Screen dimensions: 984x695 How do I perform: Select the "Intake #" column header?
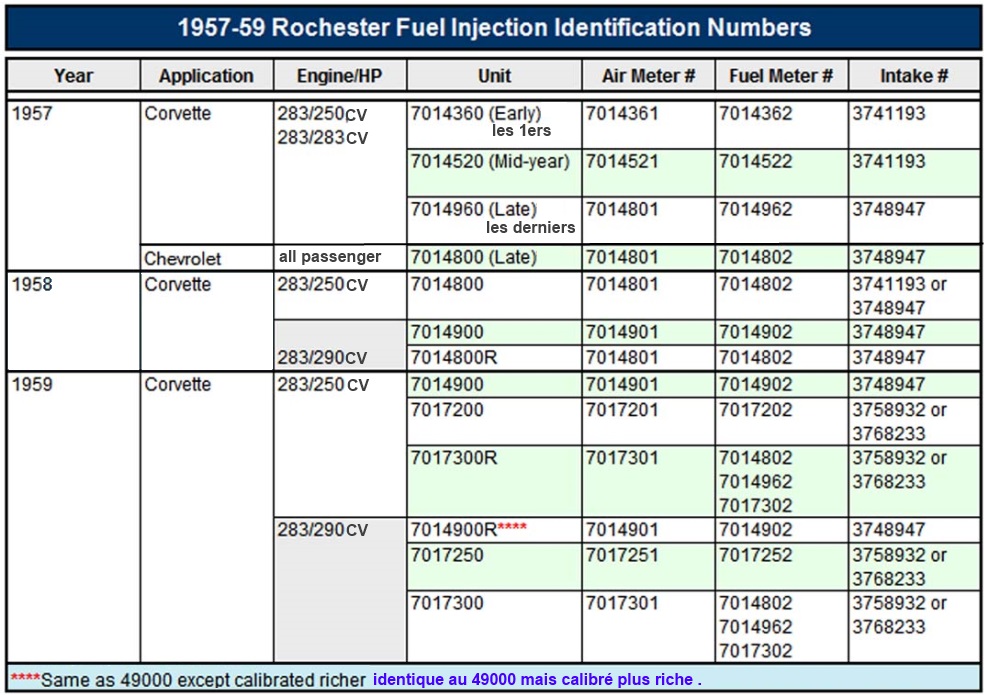(914, 76)
